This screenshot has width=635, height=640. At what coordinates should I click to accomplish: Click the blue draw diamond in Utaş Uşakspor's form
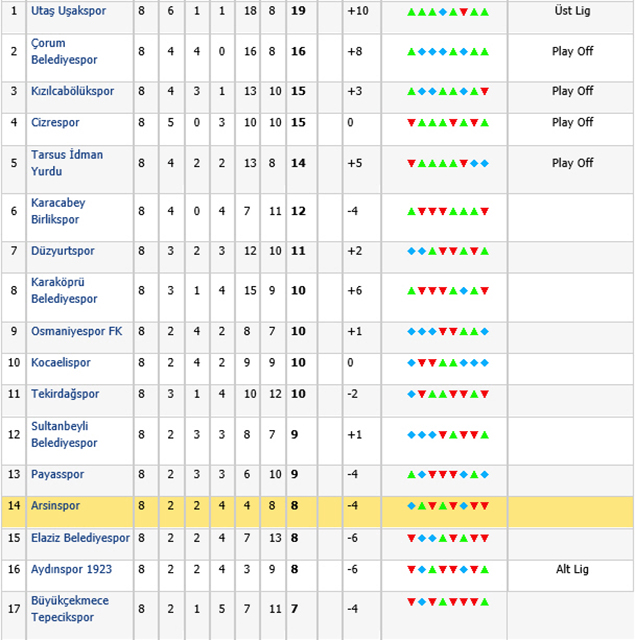click(443, 12)
